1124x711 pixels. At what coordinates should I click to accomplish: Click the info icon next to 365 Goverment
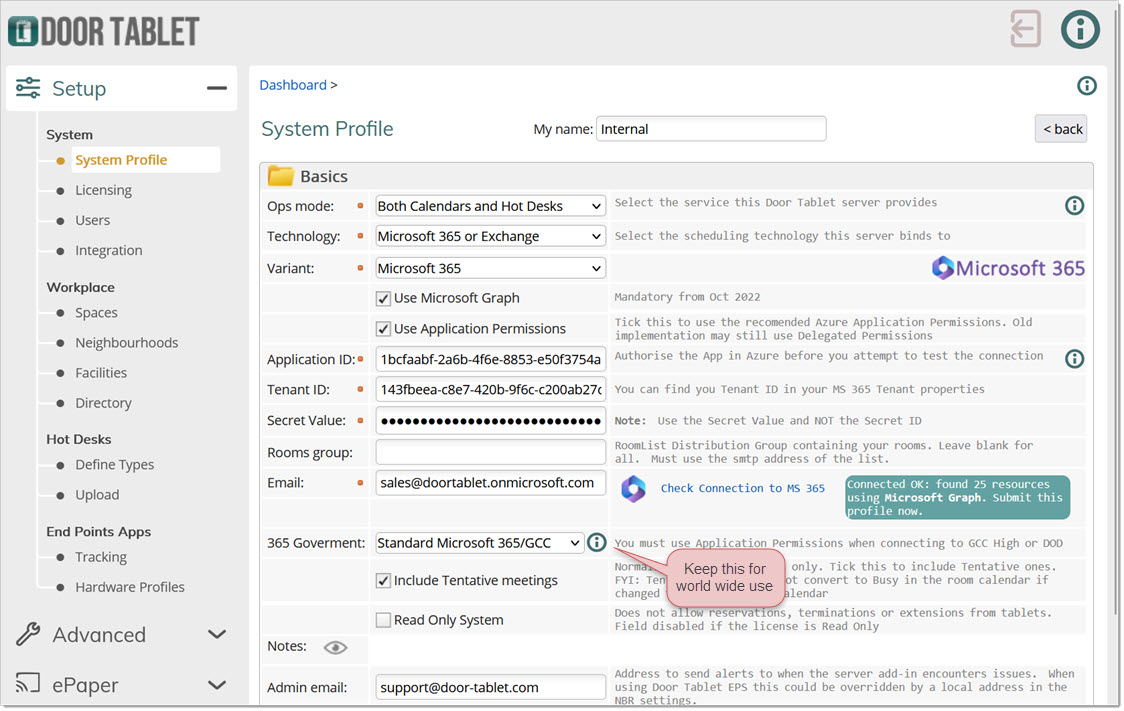point(596,543)
